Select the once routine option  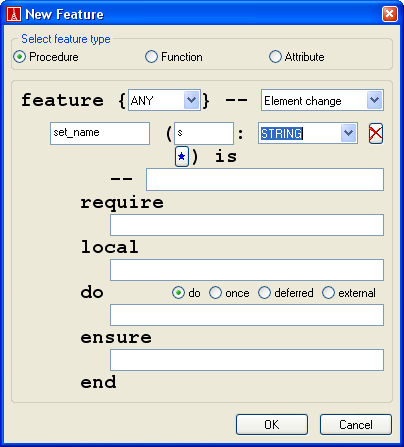(x=229, y=293)
